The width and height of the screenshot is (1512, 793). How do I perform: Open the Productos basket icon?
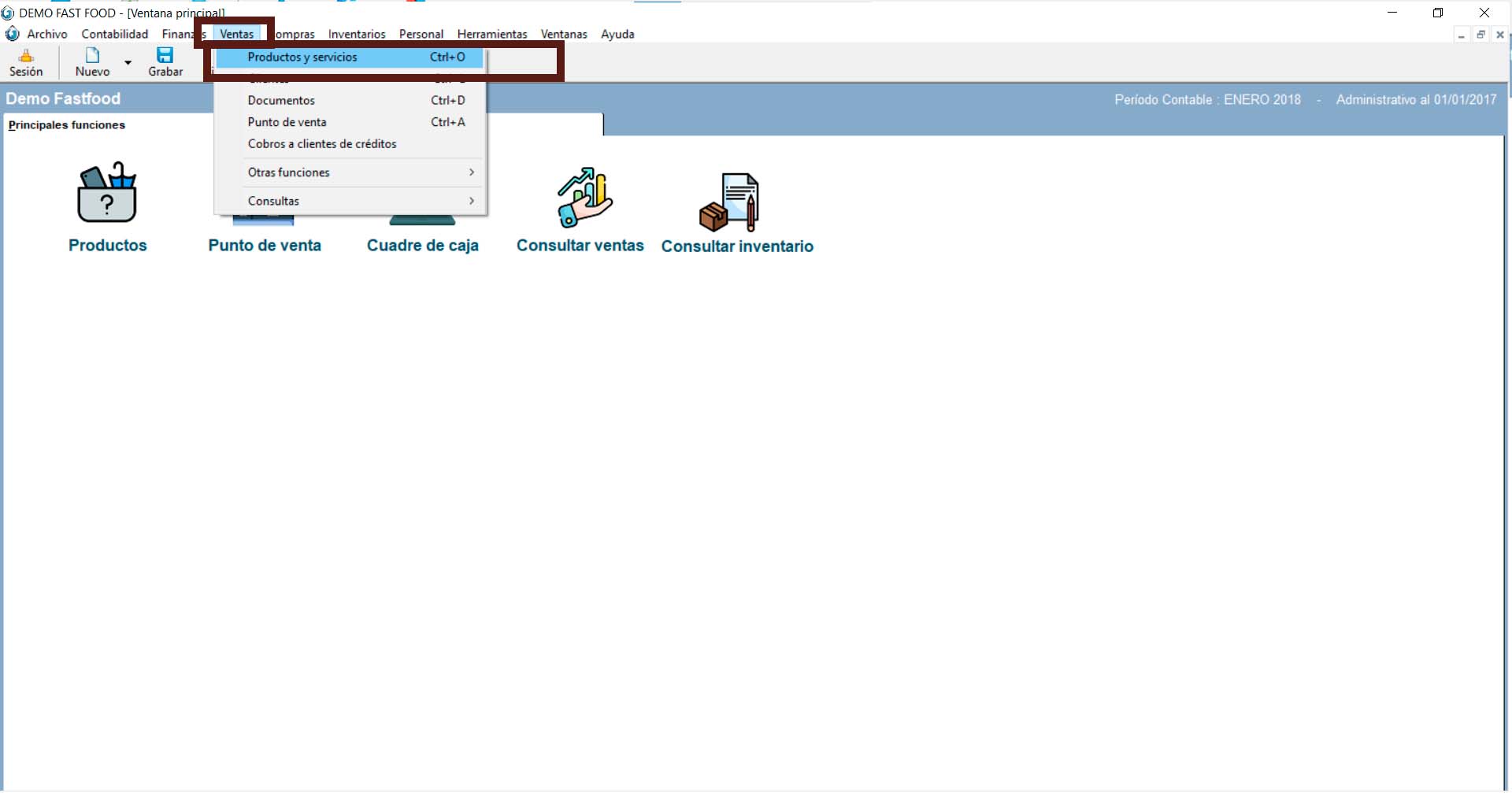click(x=107, y=194)
